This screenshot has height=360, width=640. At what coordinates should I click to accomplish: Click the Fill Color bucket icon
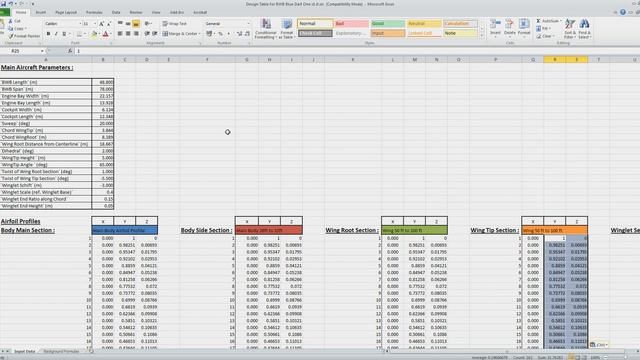click(x=93, y=34)
